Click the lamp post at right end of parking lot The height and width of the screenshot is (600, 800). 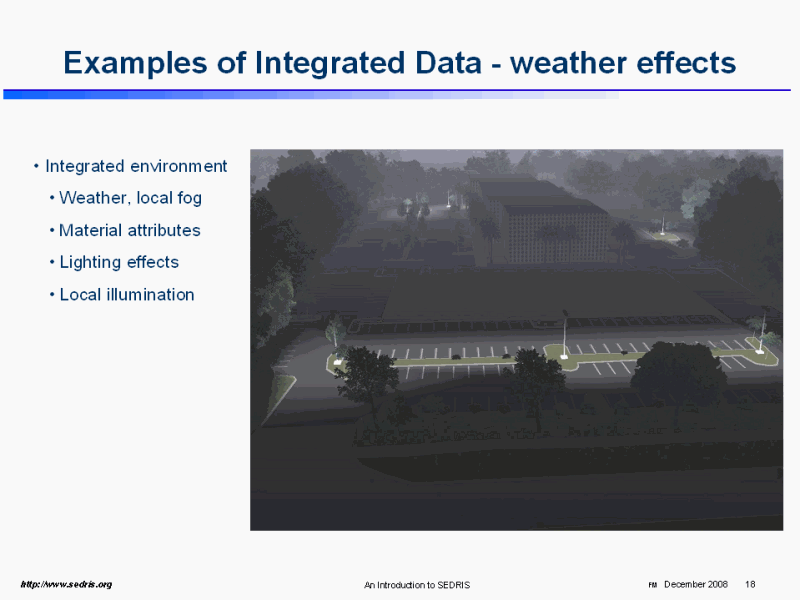tap(763, 333)
